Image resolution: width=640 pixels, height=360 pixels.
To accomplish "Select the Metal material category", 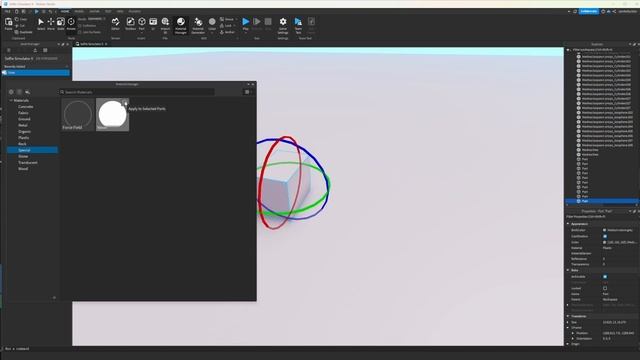I will point(23,125).
